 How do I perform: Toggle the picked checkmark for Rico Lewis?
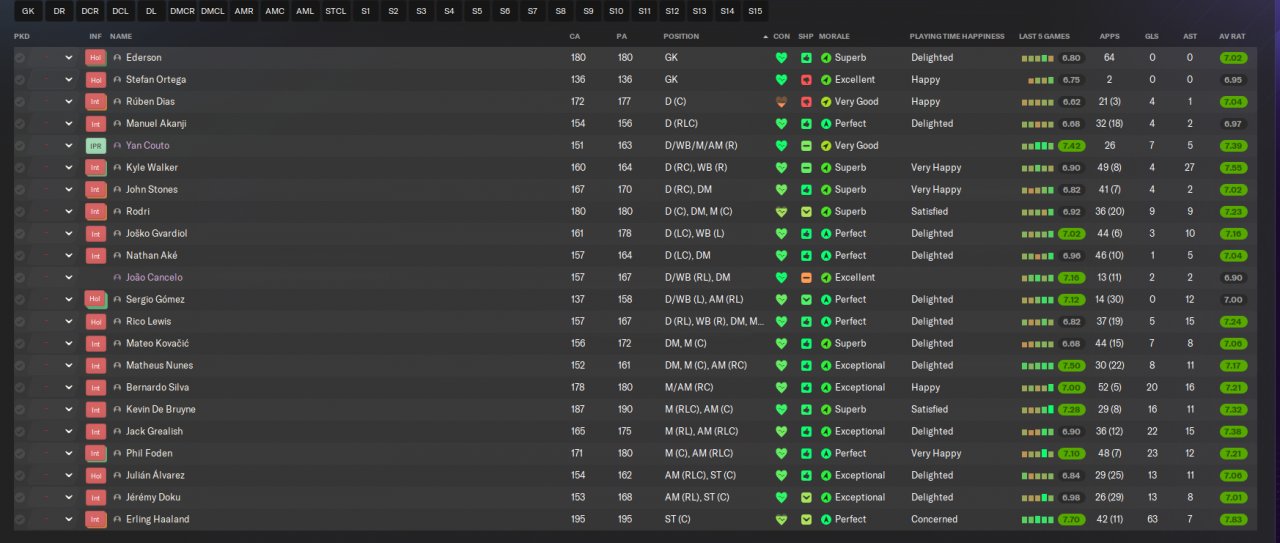coord(19,322)
